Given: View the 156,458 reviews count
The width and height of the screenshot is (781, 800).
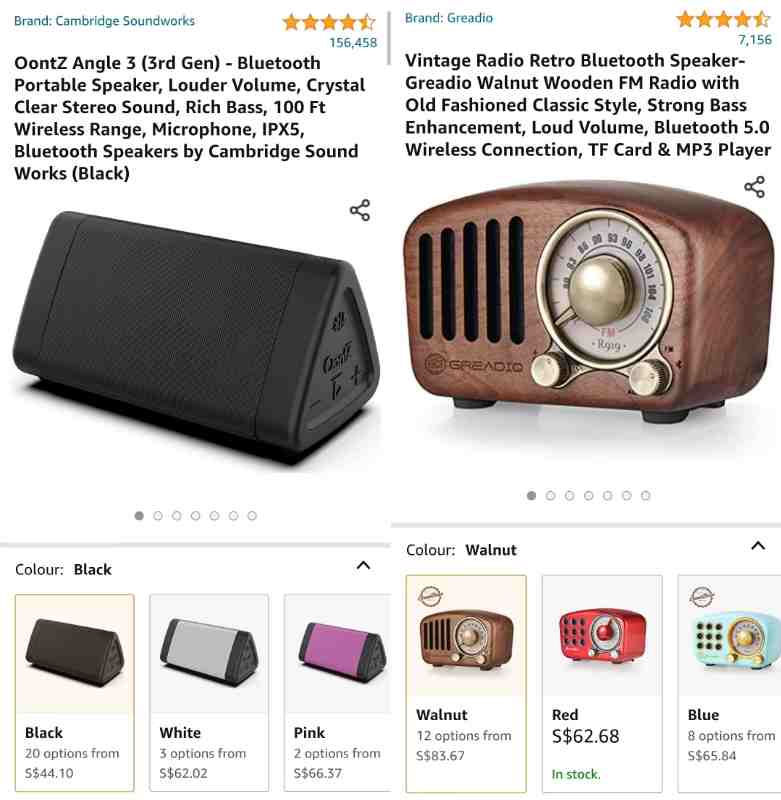Looking at the screenshot, I should (353, 42).
